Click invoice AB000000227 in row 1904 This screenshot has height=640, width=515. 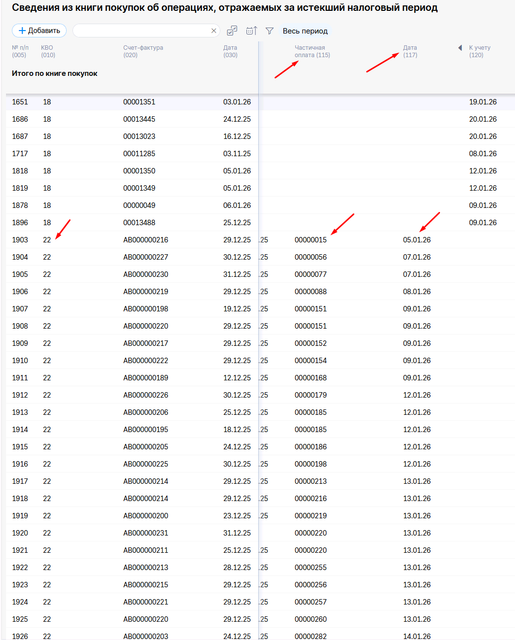(x=146, y=257)
